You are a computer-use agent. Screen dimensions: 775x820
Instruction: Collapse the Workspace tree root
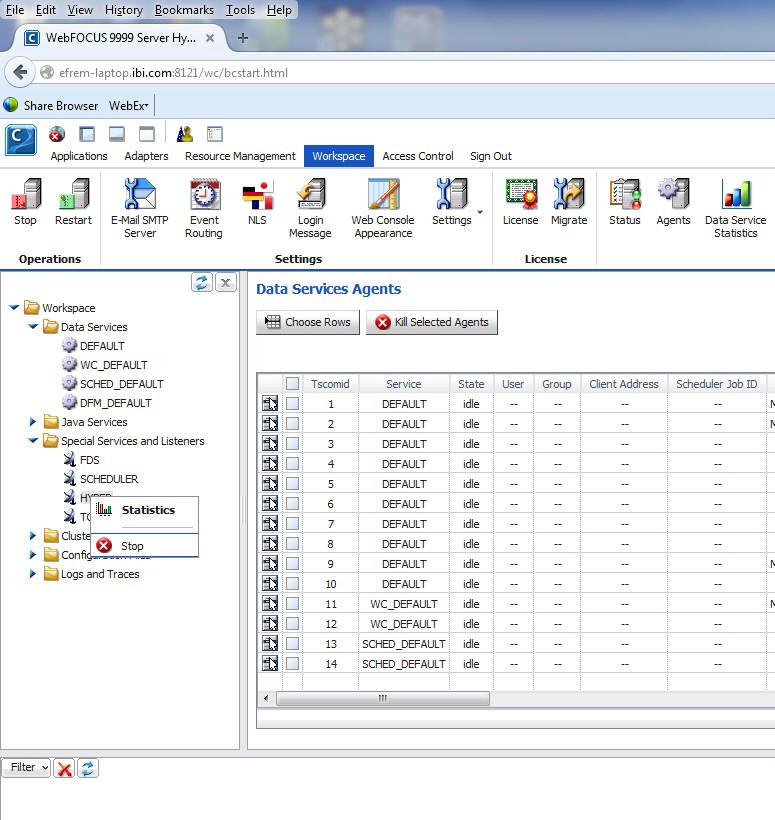pyautogui.click(x=14, y=308)
